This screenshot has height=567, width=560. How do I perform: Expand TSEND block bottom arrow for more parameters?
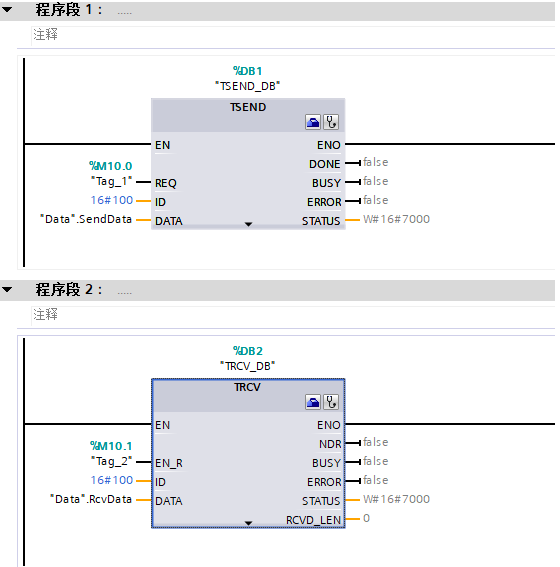click(248, 225)
